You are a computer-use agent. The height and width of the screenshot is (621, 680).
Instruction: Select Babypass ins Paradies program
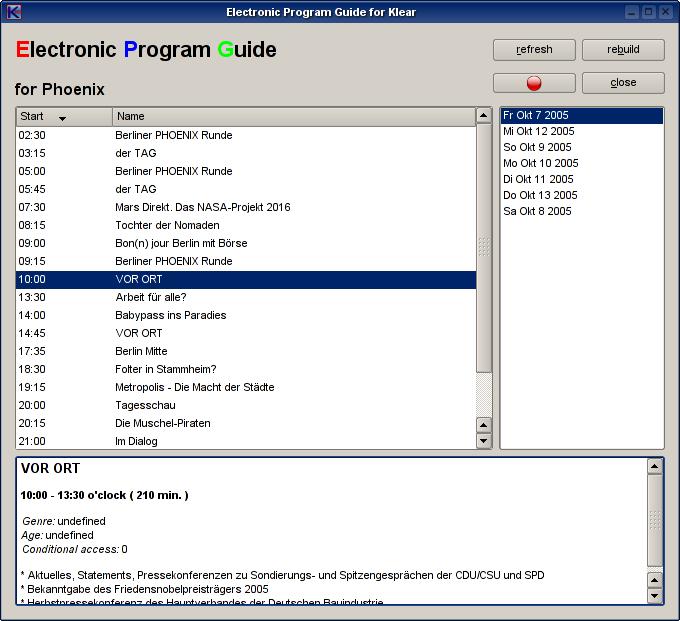[x=246, y=315]
